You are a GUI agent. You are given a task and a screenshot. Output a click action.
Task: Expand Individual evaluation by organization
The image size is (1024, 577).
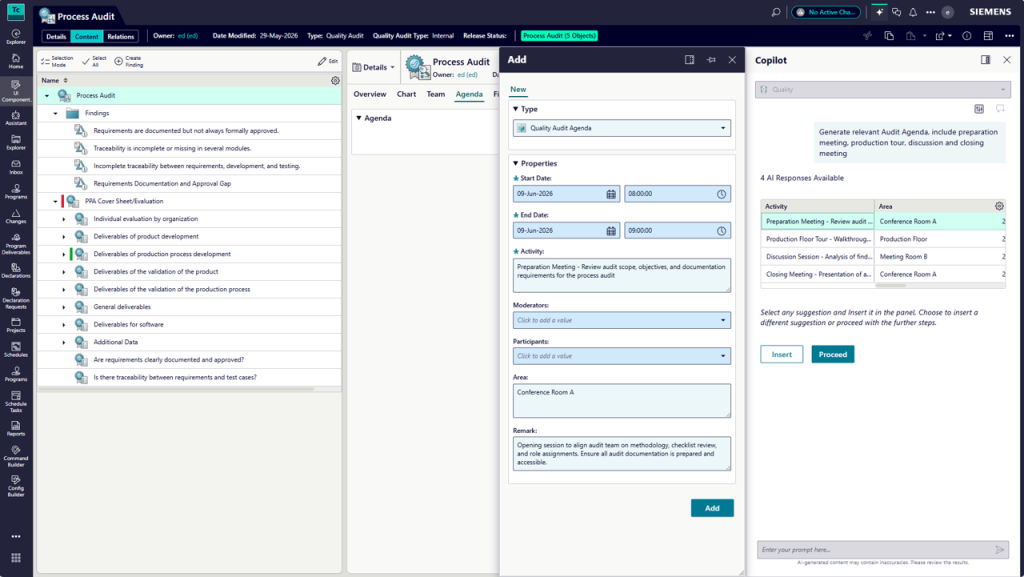64,219
